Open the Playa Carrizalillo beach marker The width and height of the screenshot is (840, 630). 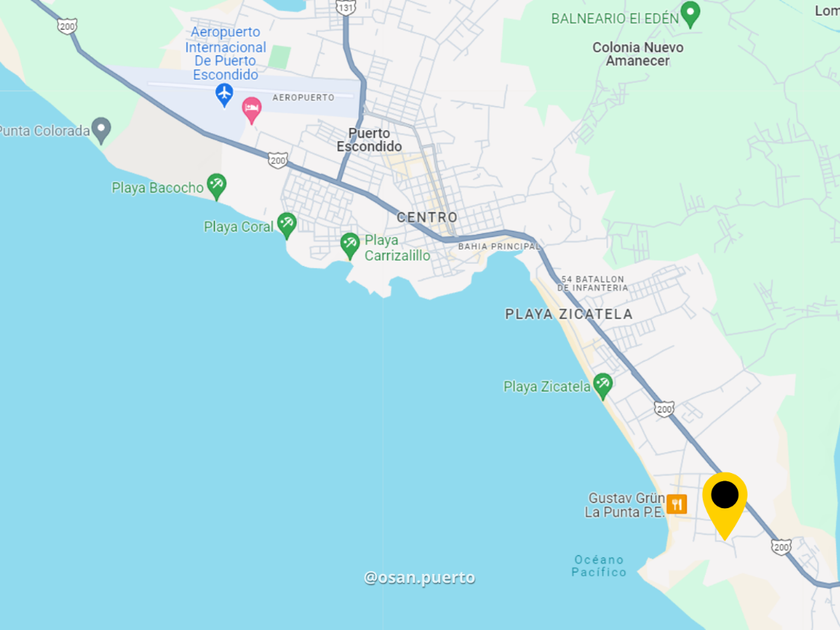[350, 246]
